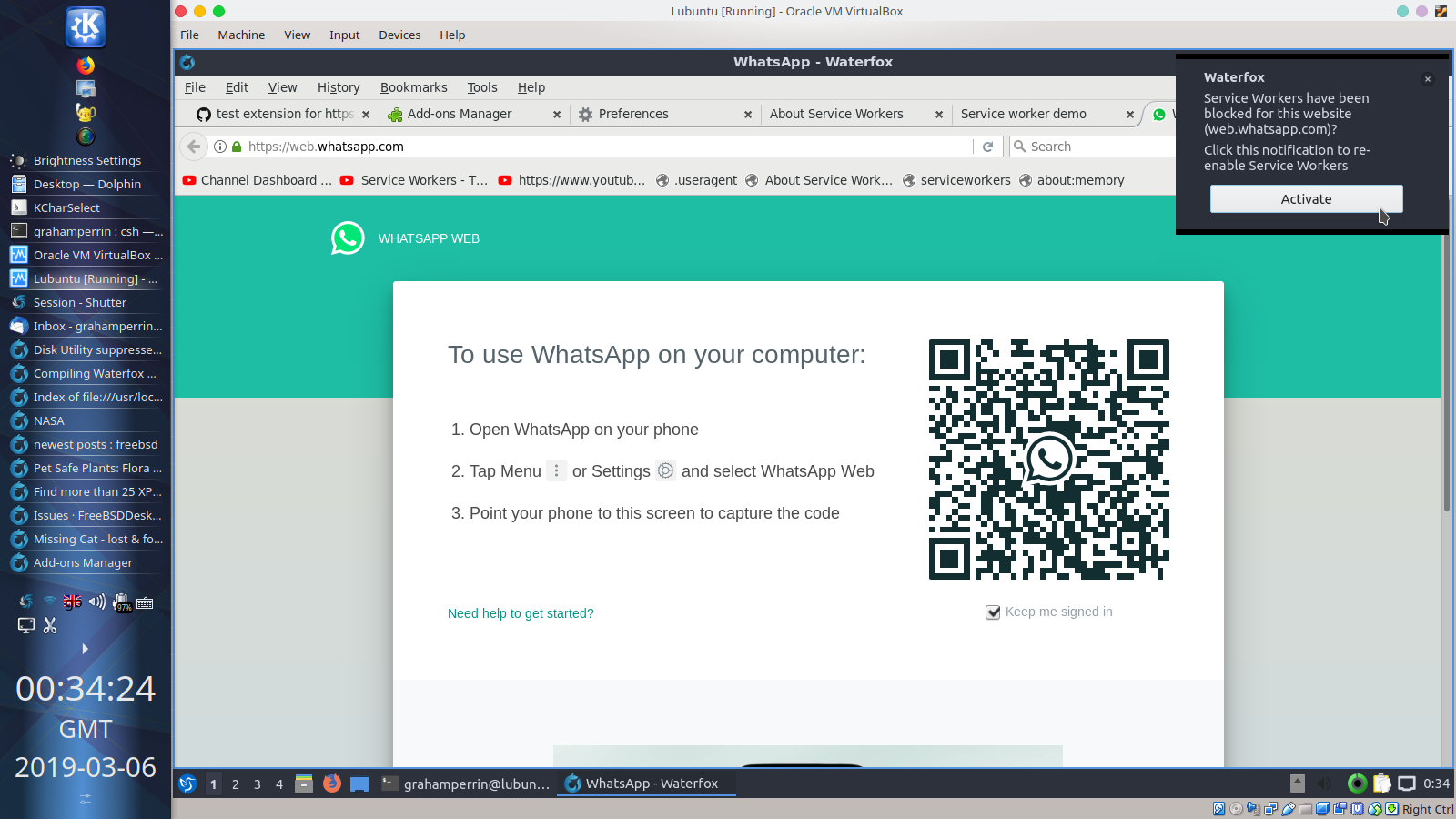Screen dimensions: 1456x819
Task: Open the VirtualBox Machine menu
Action: click(241, 35)
